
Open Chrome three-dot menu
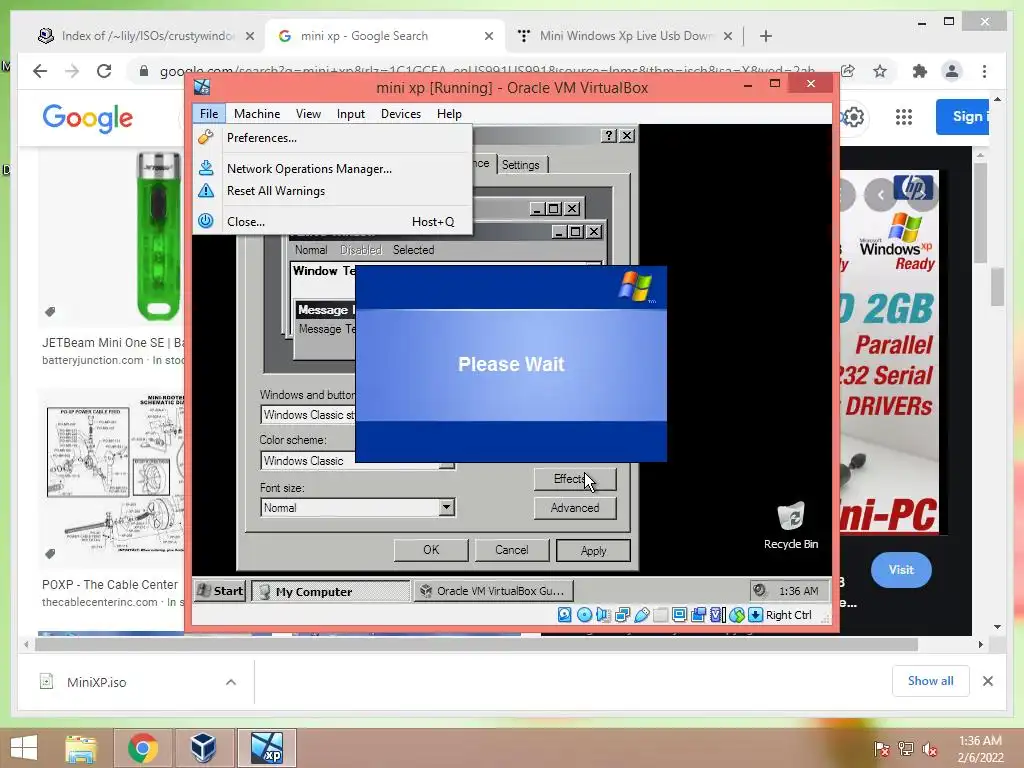[x=985, y=71]
